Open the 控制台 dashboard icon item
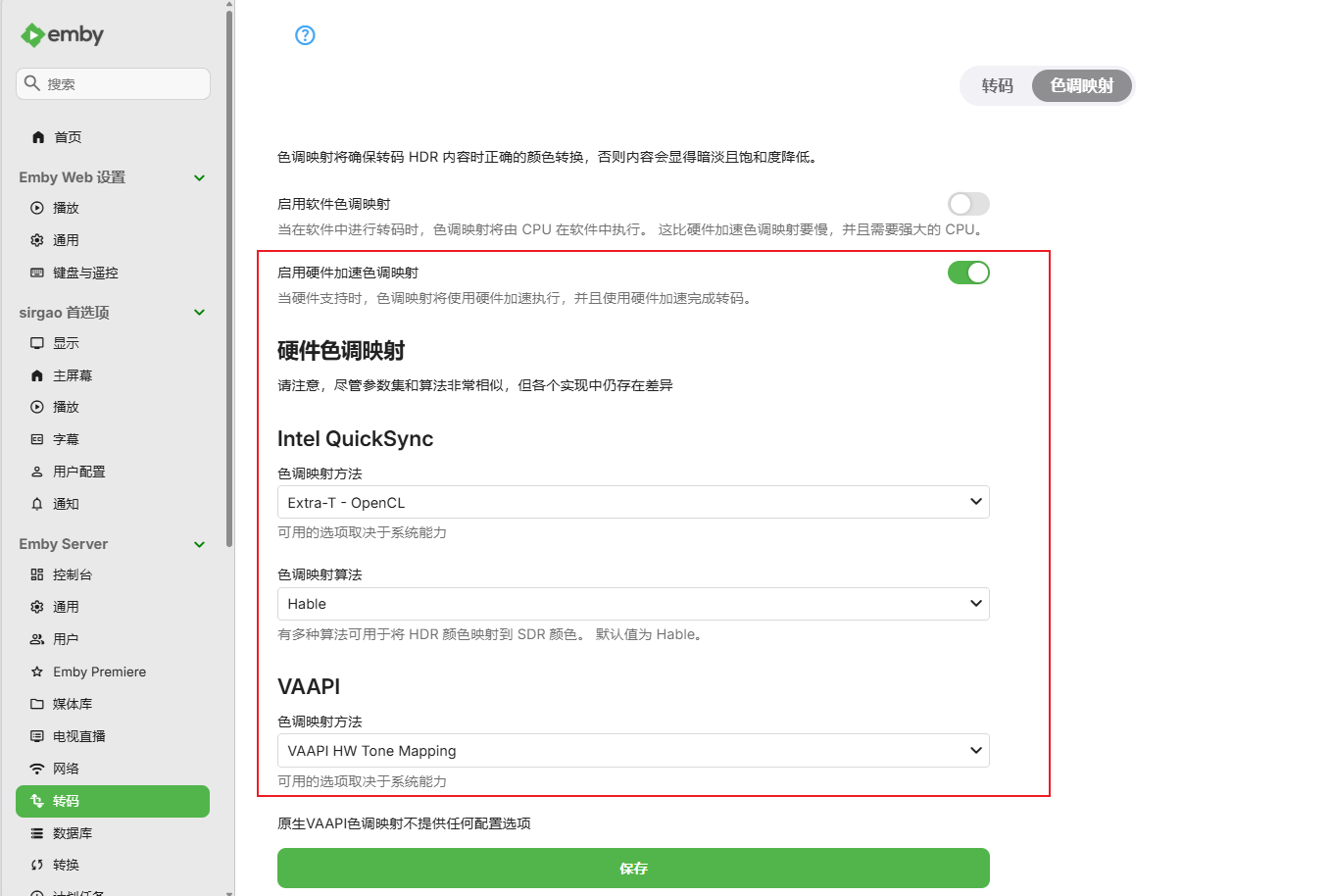This screenshot has width=1331, height=896. [x=37, y=574]
